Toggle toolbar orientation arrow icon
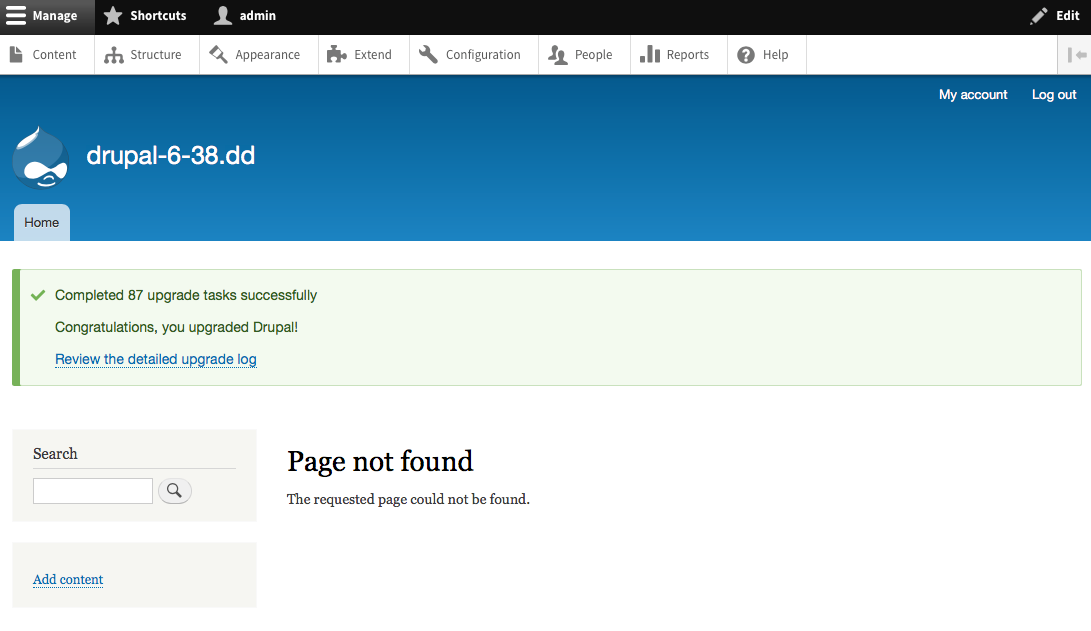 coord(1076,55)
